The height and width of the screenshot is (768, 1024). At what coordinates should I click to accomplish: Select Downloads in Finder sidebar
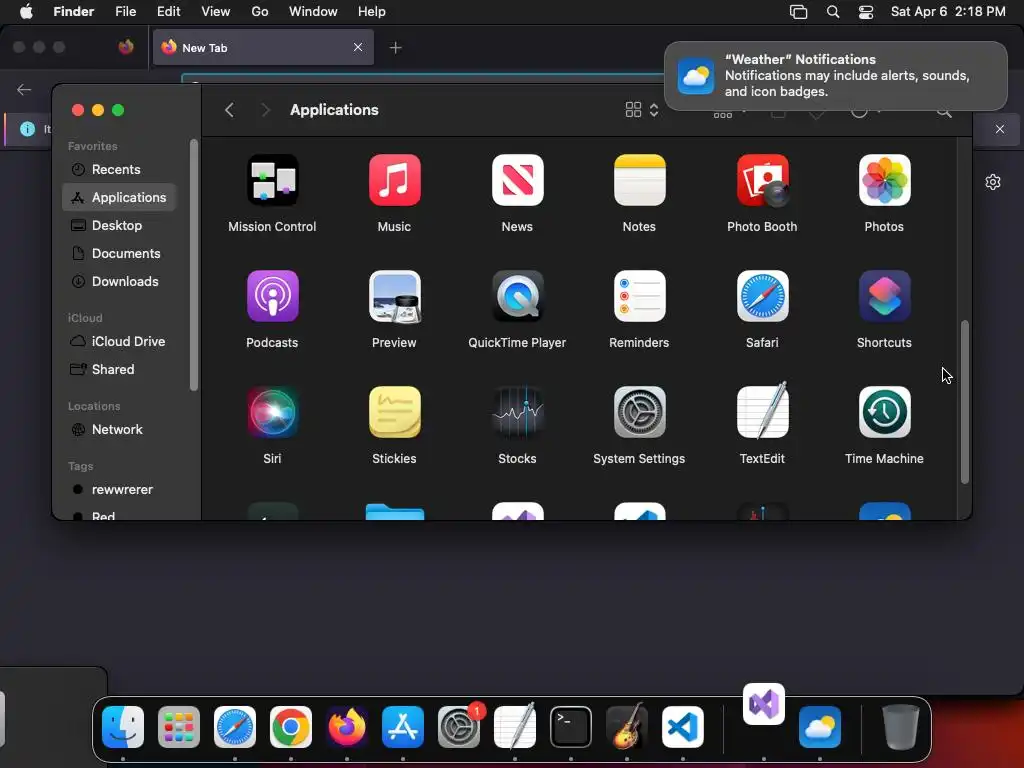[120, 281]
